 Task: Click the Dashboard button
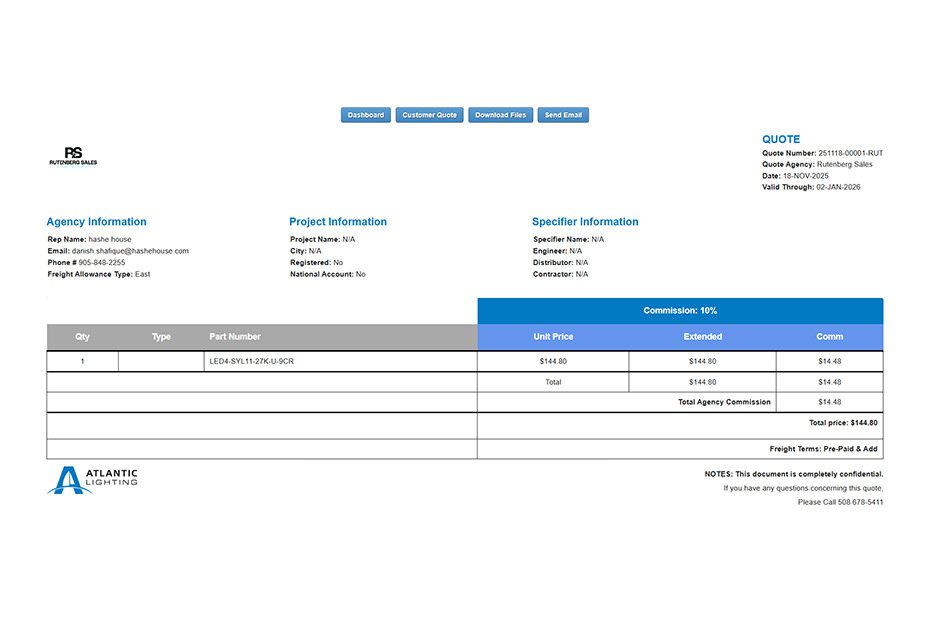click(x=365, y=115)
